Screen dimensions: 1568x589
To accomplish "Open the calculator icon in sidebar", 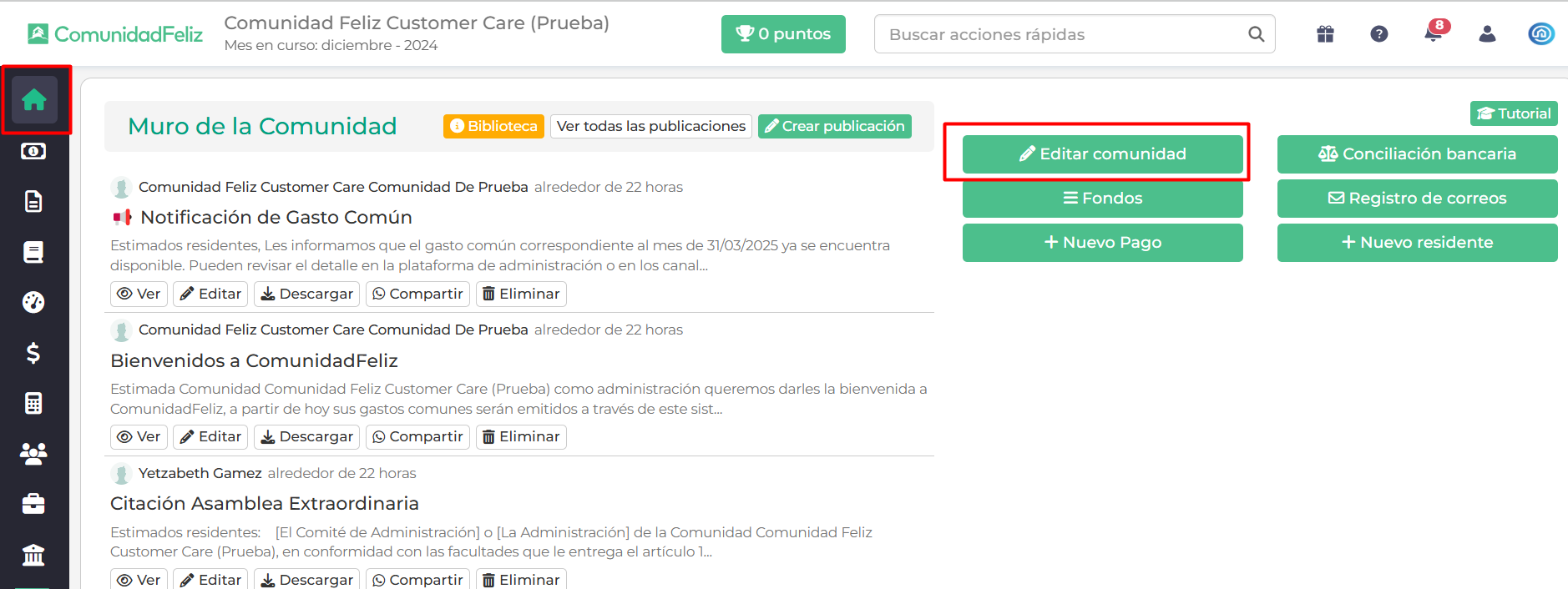I will coord(33,403).
